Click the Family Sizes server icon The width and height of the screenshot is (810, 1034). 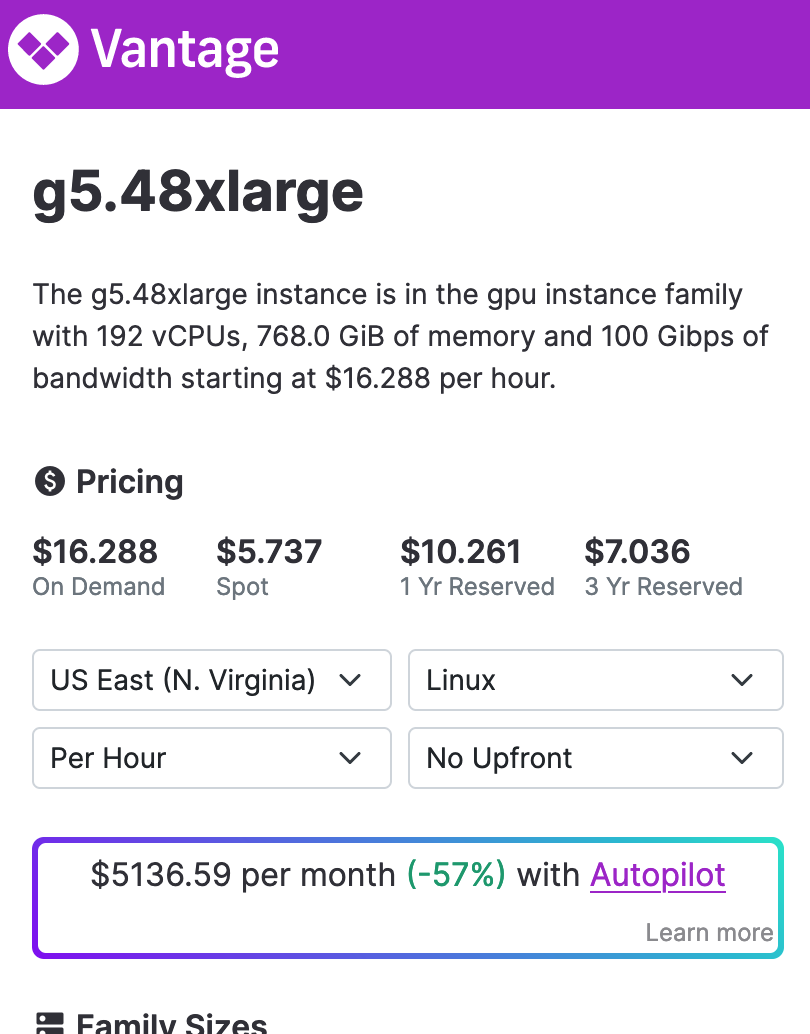point(49,1023)
